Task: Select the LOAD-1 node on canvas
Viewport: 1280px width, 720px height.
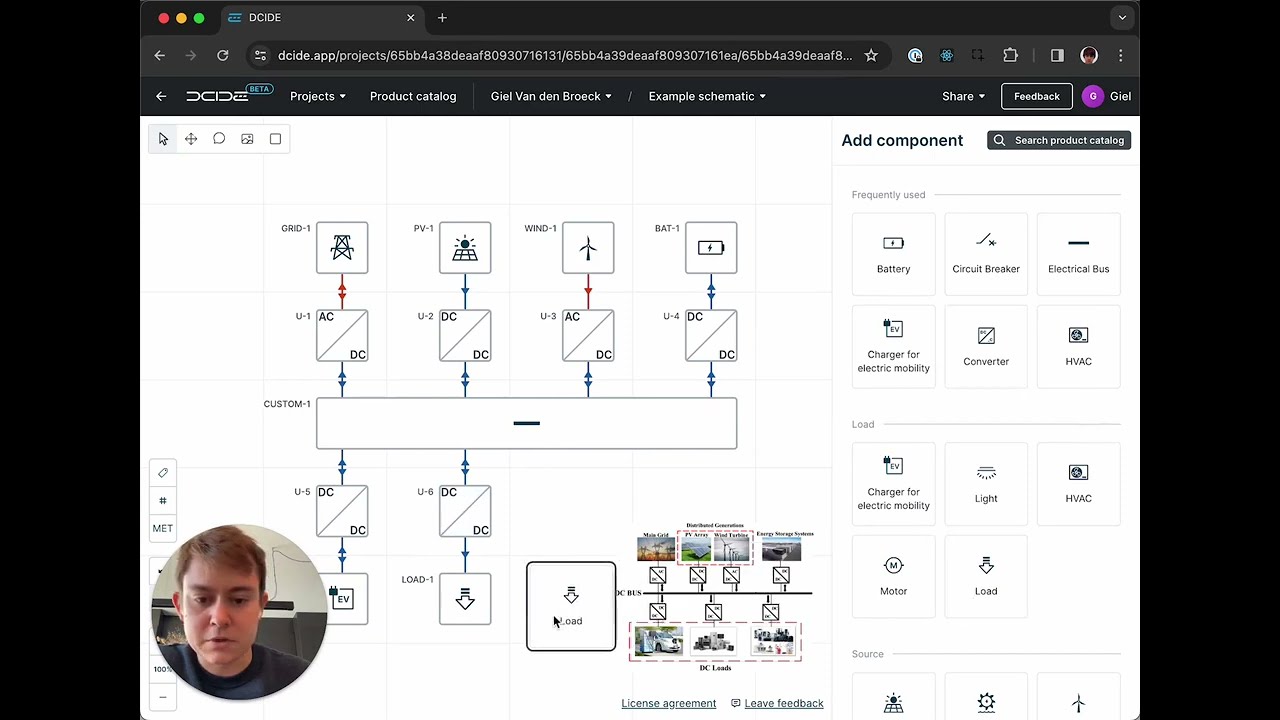Action: tap(465, 599)
